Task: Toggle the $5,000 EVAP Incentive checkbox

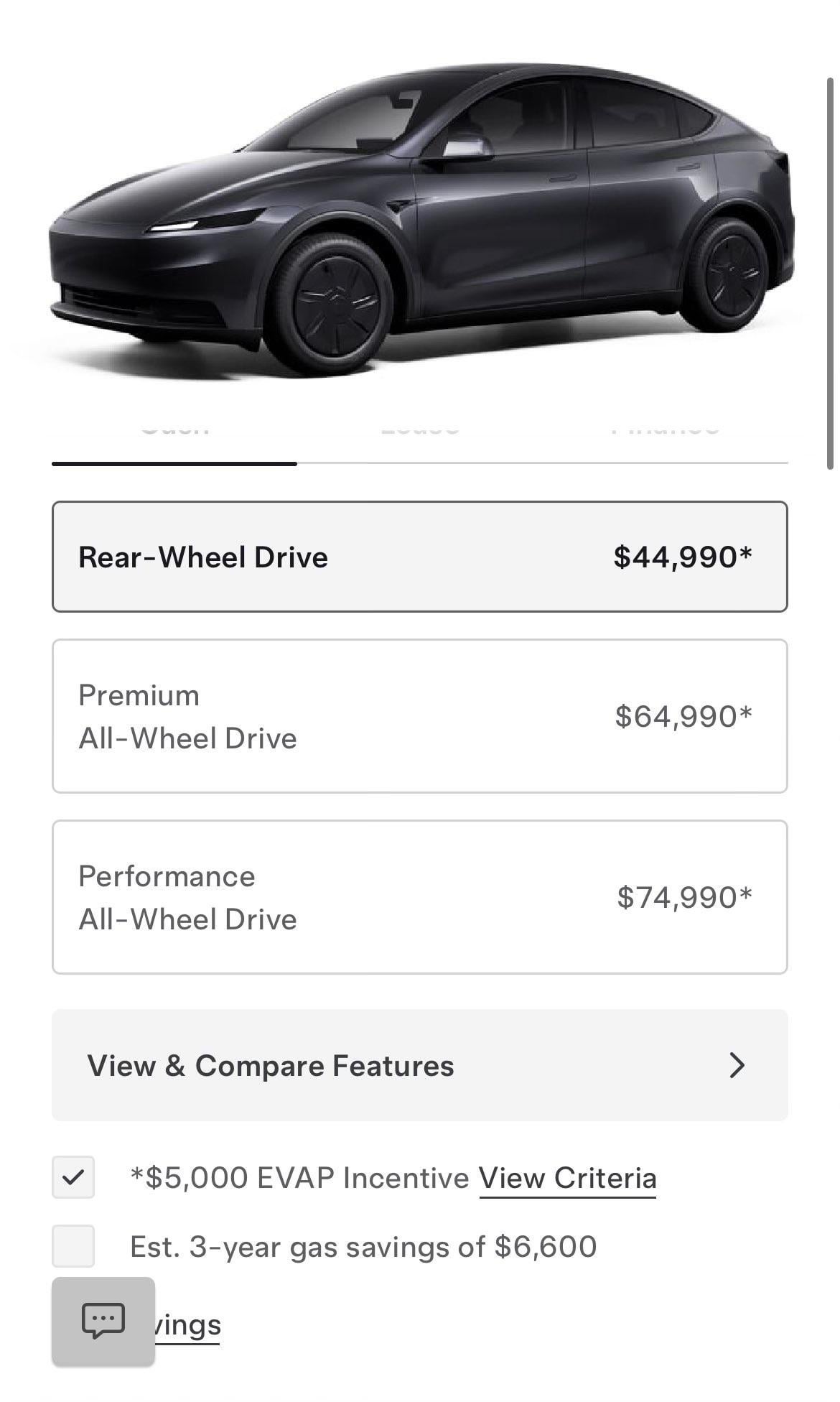Action: pos(73,1177)
